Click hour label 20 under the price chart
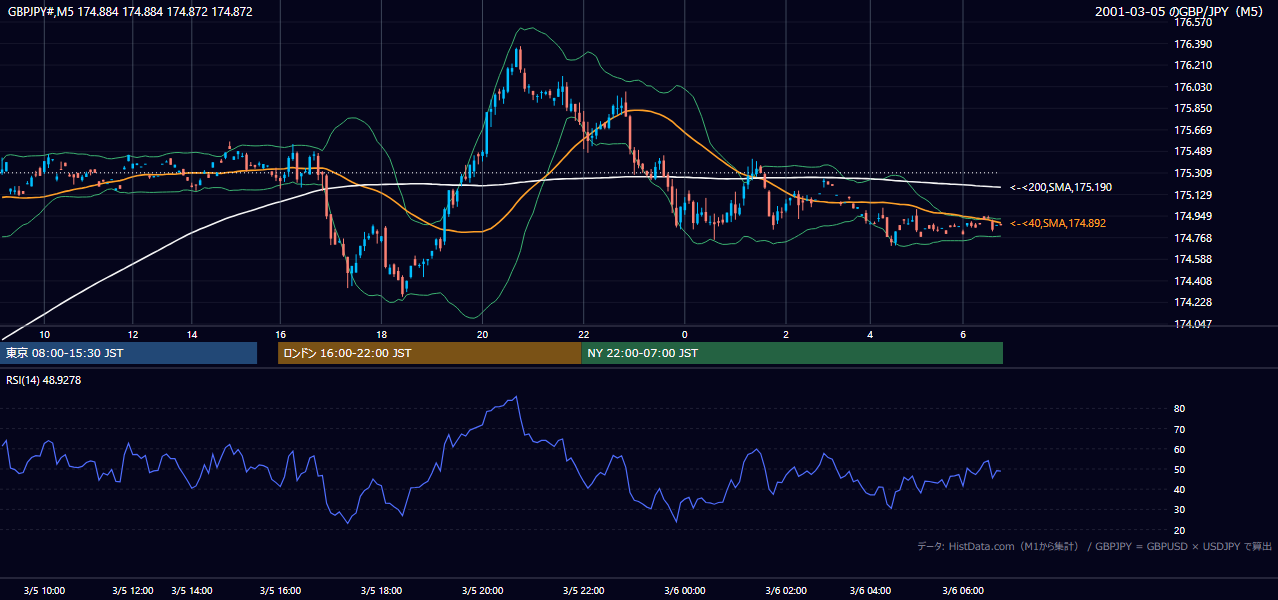Screen dimensions: 1278x600 pos(482,334)
